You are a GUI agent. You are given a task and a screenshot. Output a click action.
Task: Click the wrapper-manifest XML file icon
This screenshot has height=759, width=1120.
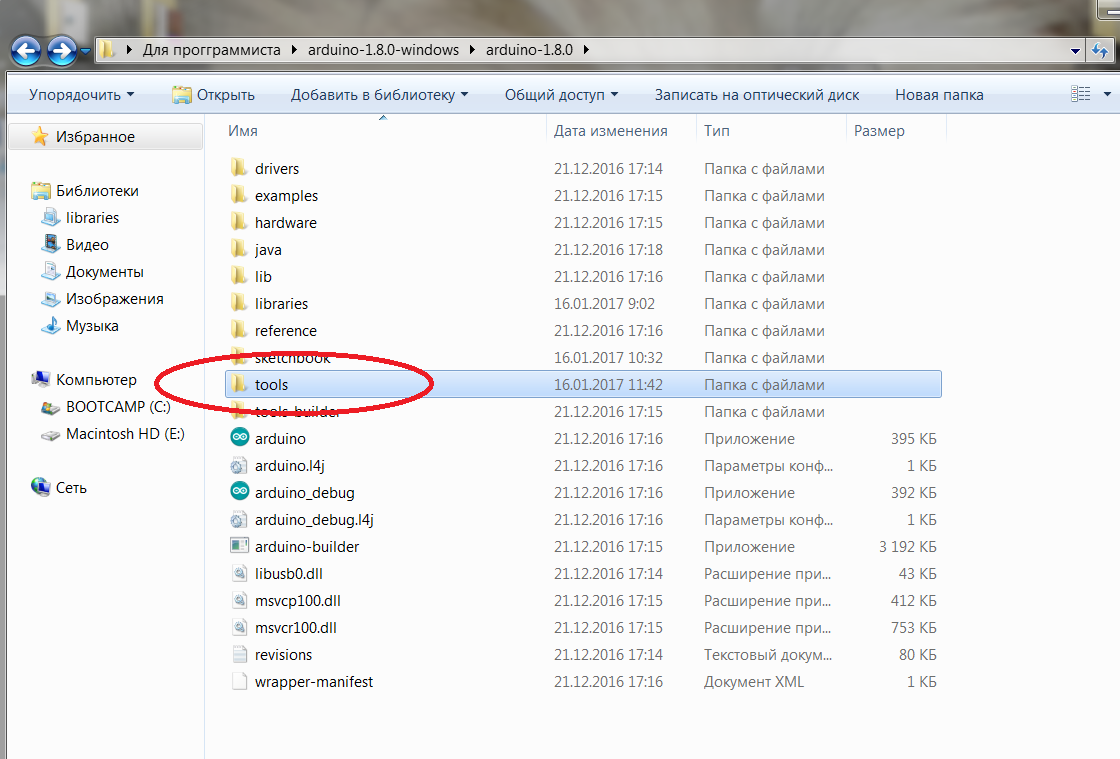point(239,681)
